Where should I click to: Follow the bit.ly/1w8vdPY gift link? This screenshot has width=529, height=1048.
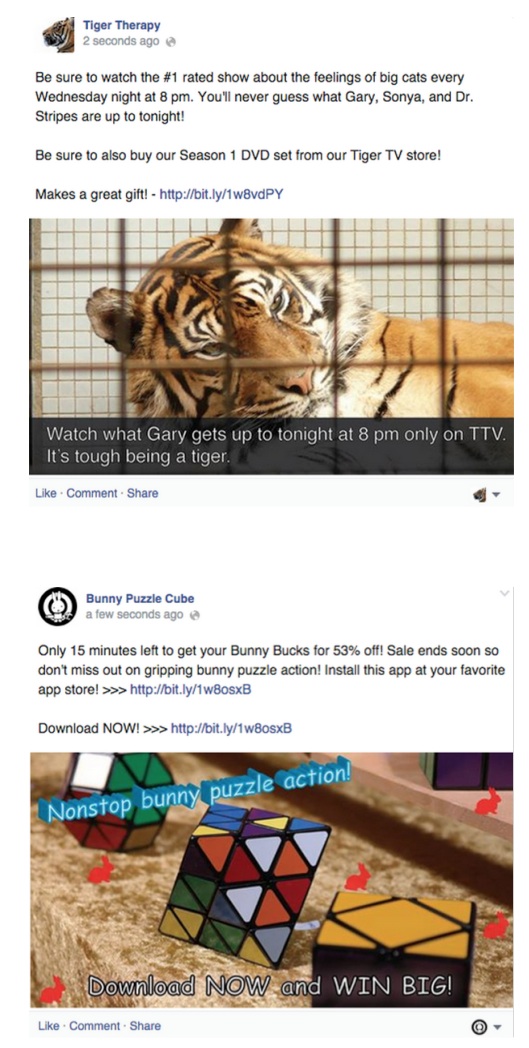coord(221,195)
